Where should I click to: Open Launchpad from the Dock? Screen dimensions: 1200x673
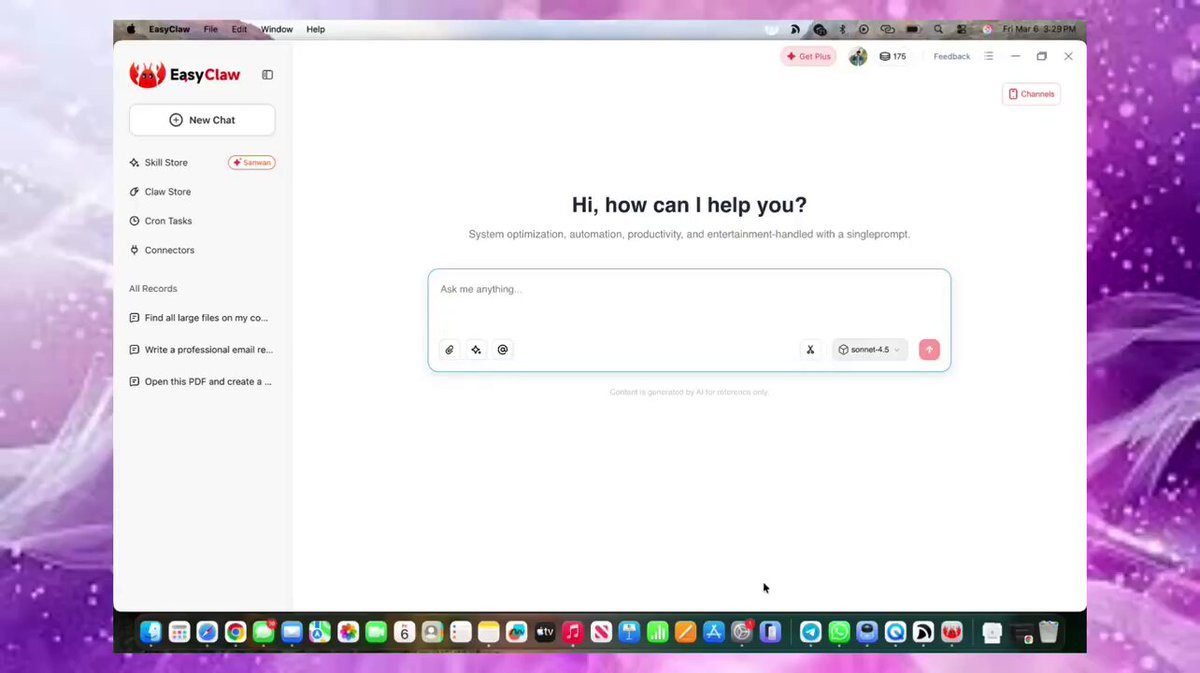(x=179, y=632)
